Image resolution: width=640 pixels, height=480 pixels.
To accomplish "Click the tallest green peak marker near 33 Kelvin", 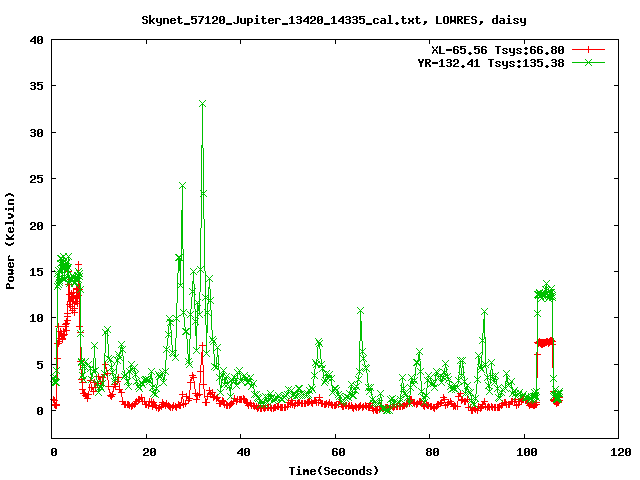I will (x=202, y=104).
